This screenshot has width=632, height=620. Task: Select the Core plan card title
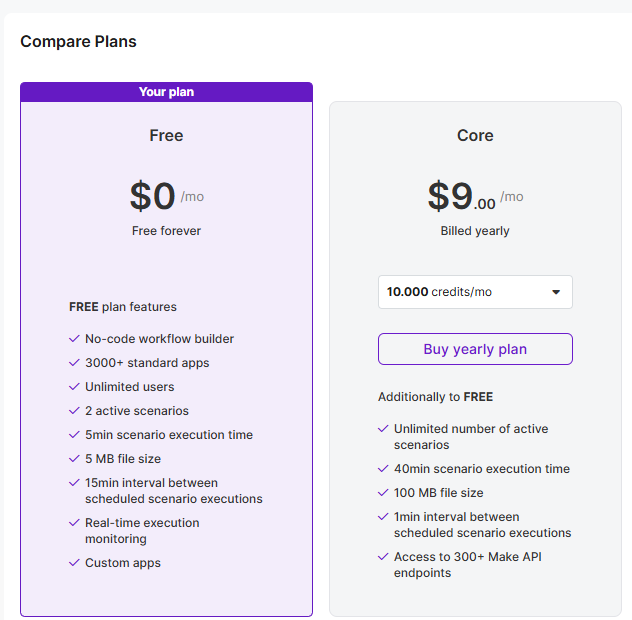(475, 136)
